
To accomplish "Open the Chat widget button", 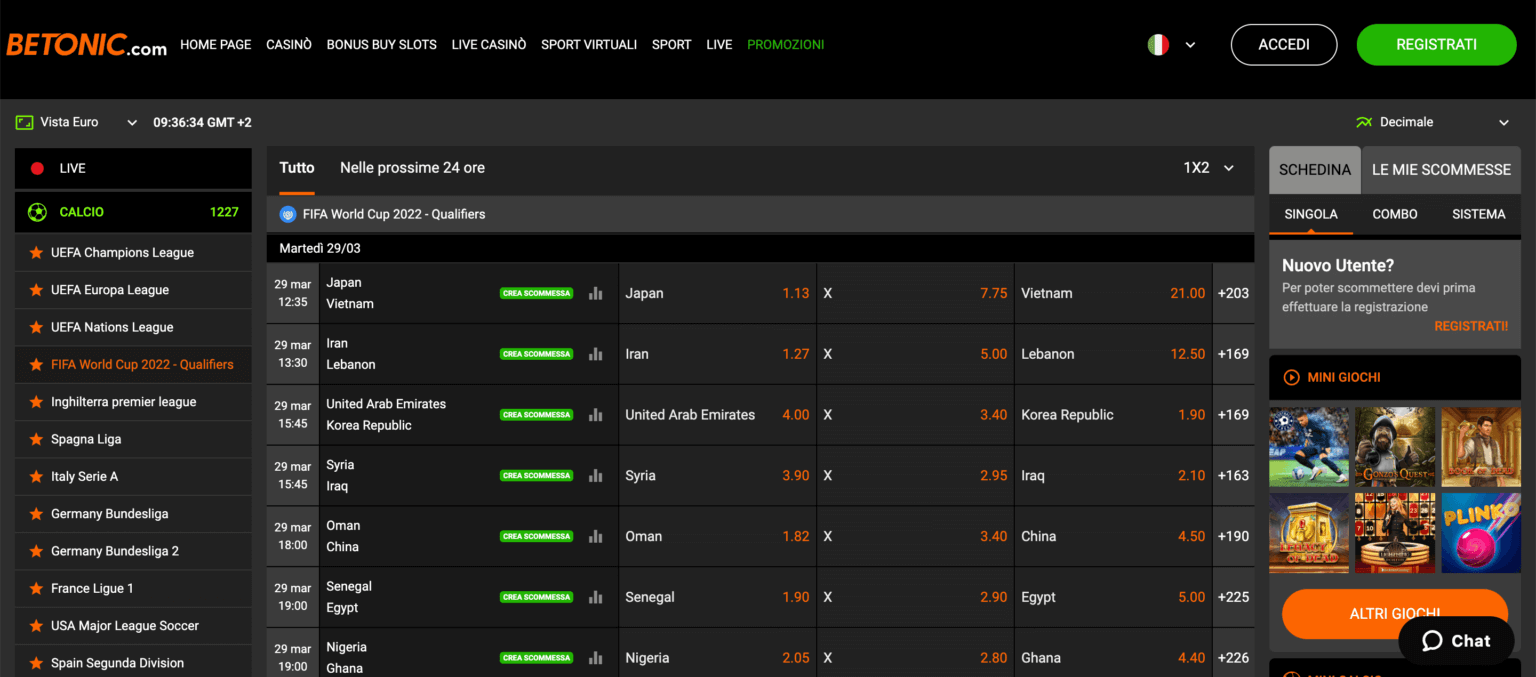I will (1456, 641).
